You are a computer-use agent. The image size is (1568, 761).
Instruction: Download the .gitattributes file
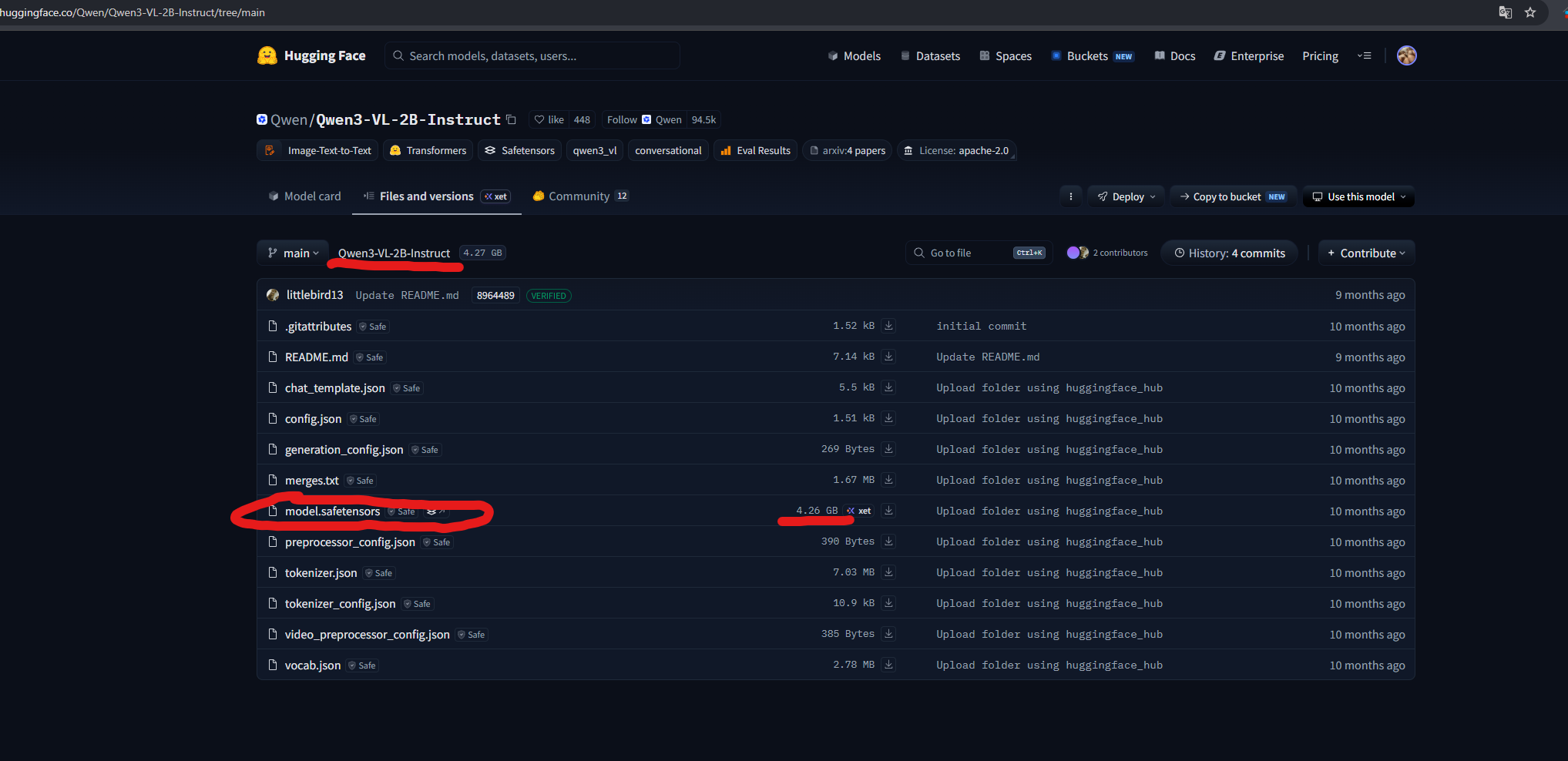(x=888, y=326)
